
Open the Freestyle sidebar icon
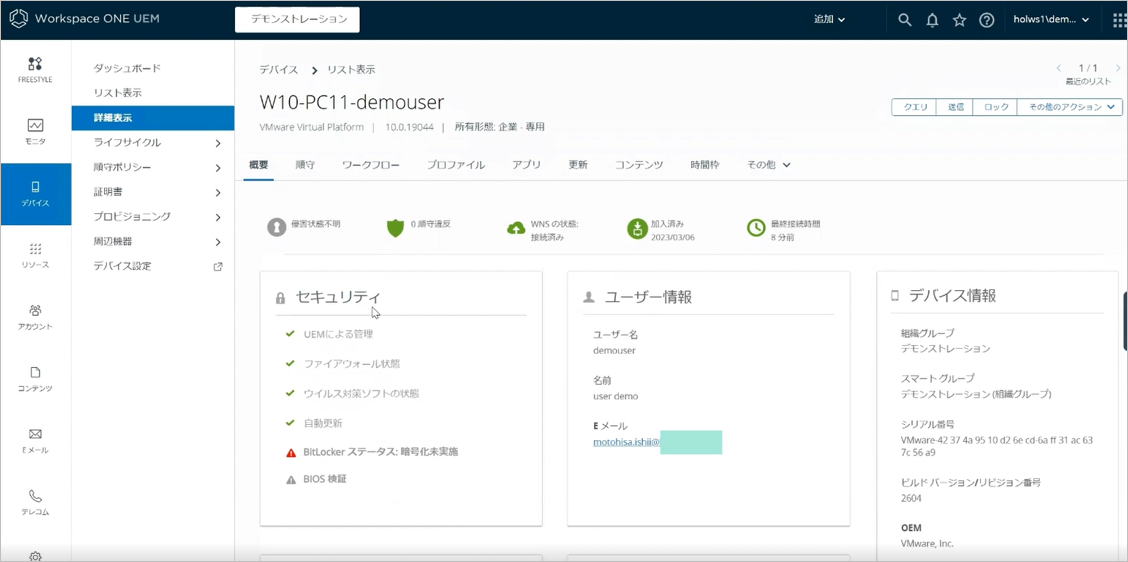tap(35, 69)
